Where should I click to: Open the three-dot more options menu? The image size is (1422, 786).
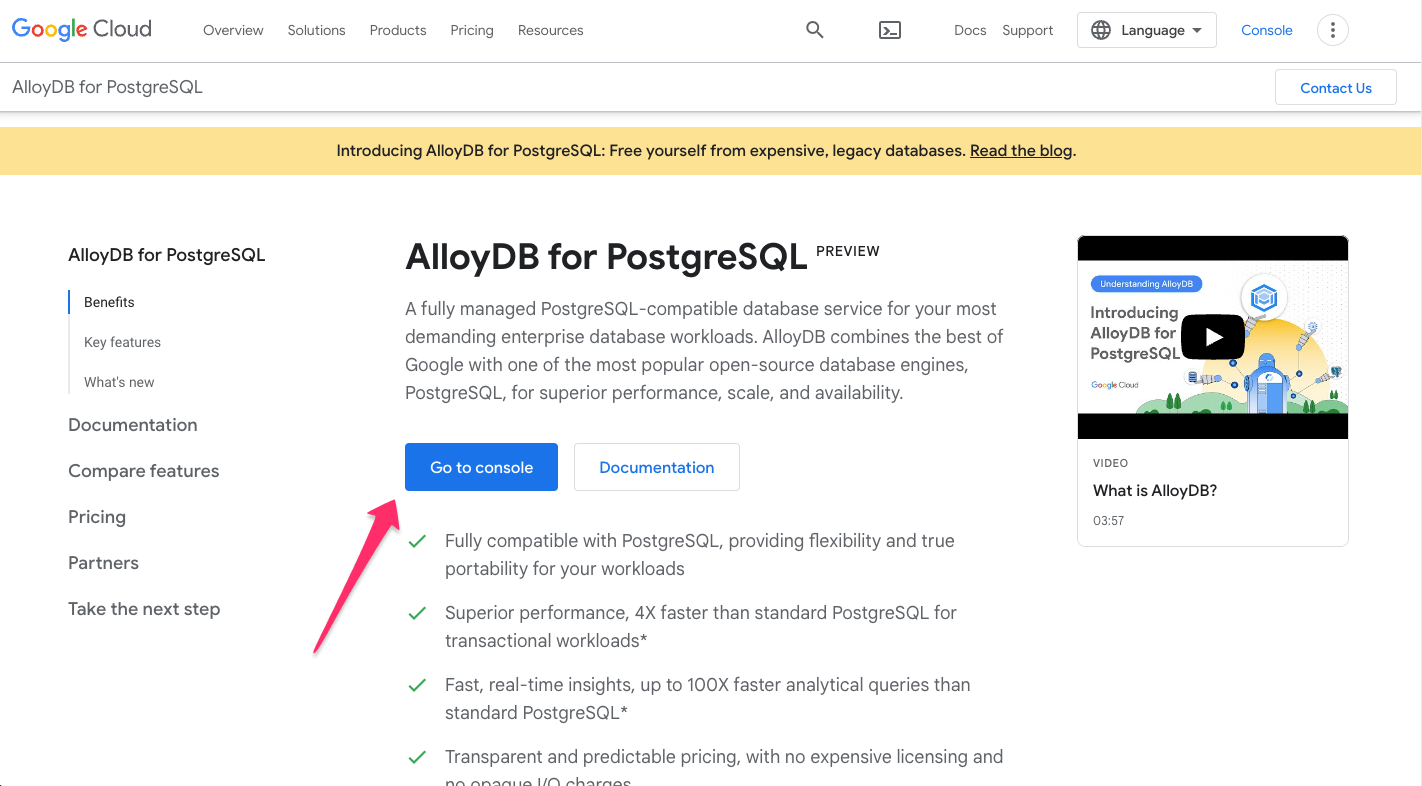[x=1332, y=30]
